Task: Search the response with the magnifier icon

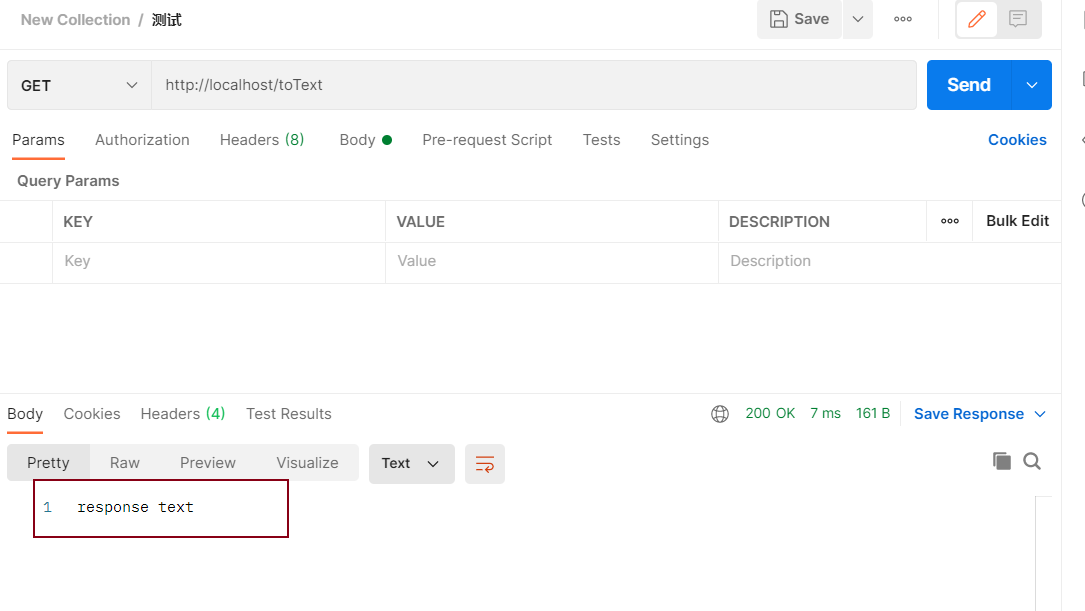Action: [1032, 461]
